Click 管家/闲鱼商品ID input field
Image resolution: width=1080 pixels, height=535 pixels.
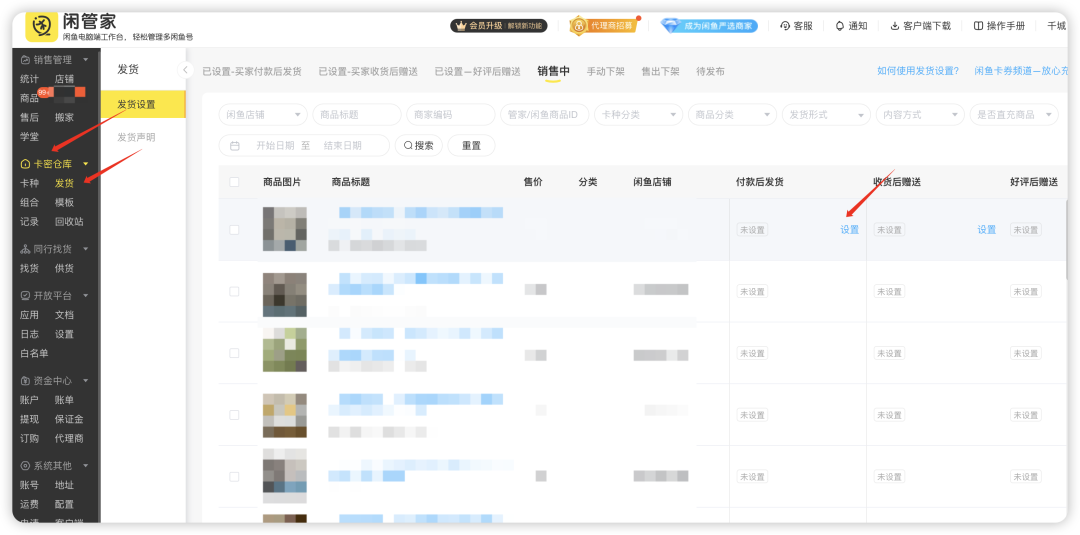click(x=545, y=114)
